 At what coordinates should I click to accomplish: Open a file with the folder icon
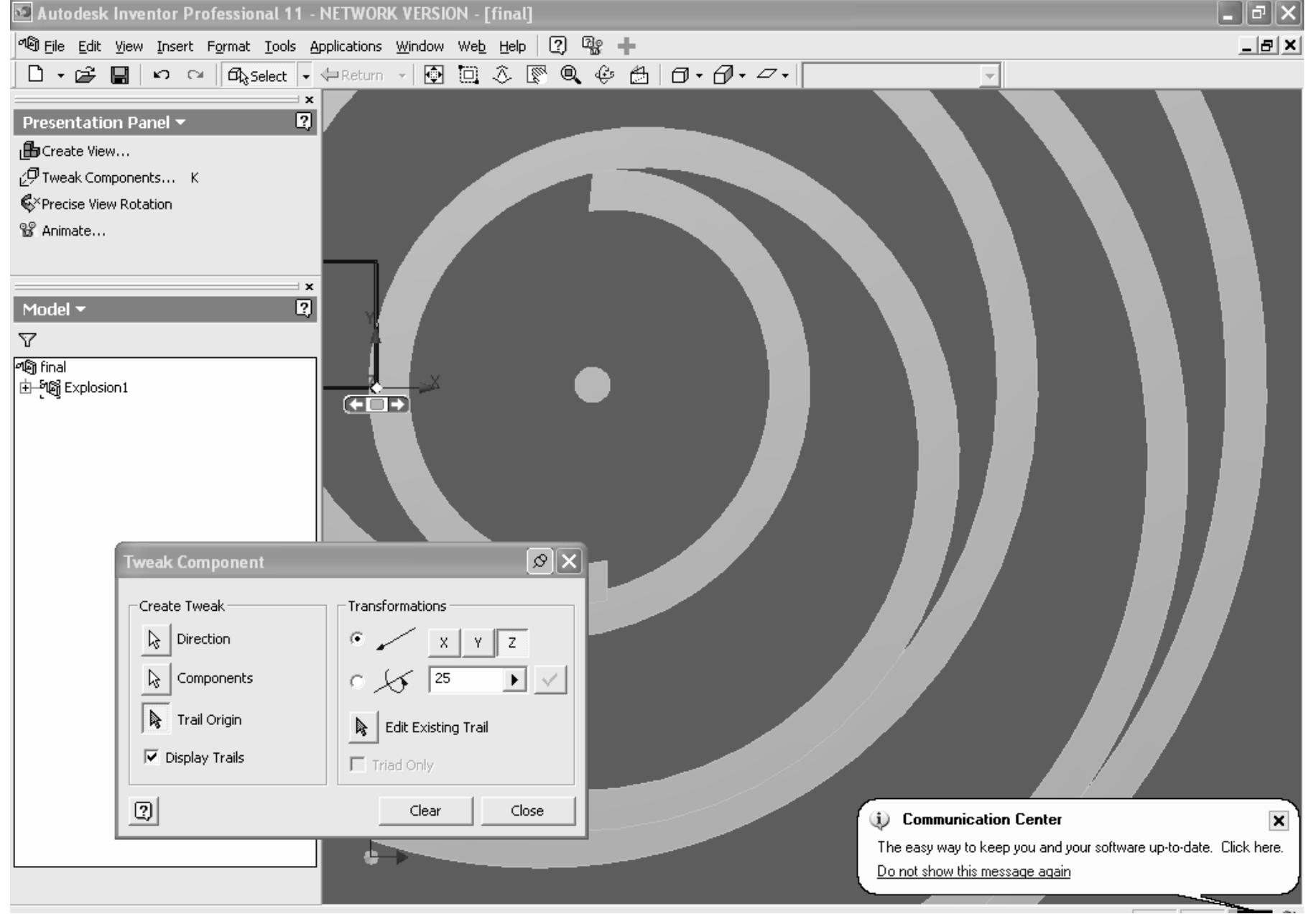pyautogui.click(x=85, y=75)
